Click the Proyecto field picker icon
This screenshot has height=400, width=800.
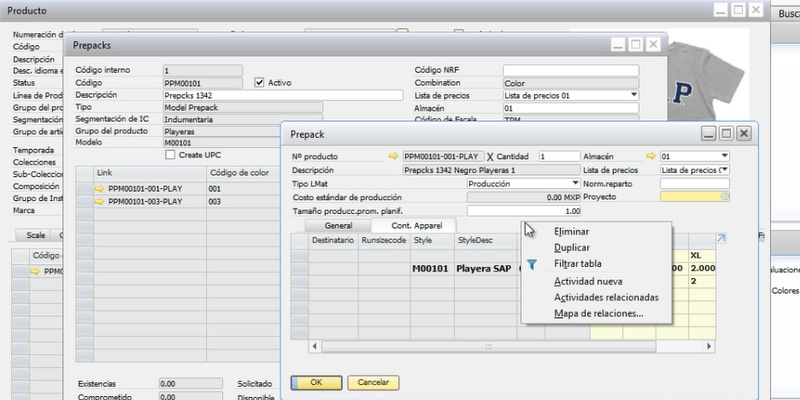pyautogui.click(x=726, y=198)
